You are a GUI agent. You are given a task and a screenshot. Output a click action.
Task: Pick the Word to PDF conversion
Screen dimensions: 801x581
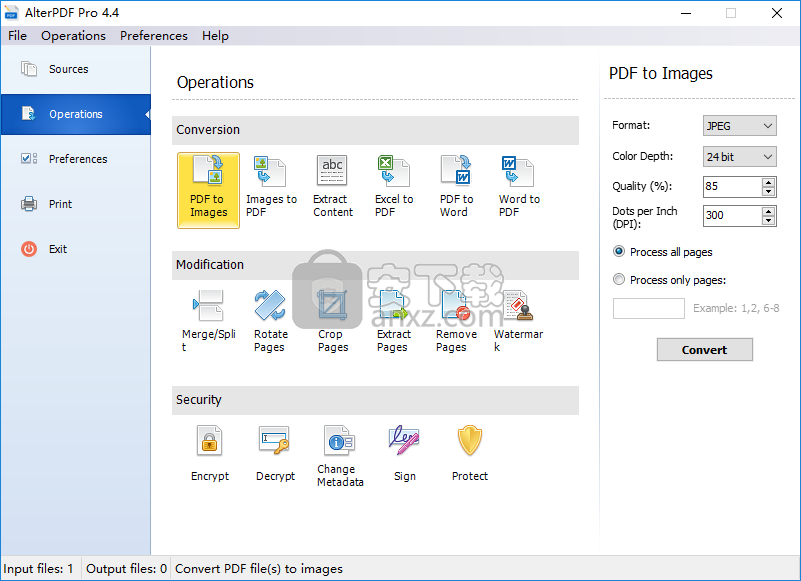tap(519, 188)
